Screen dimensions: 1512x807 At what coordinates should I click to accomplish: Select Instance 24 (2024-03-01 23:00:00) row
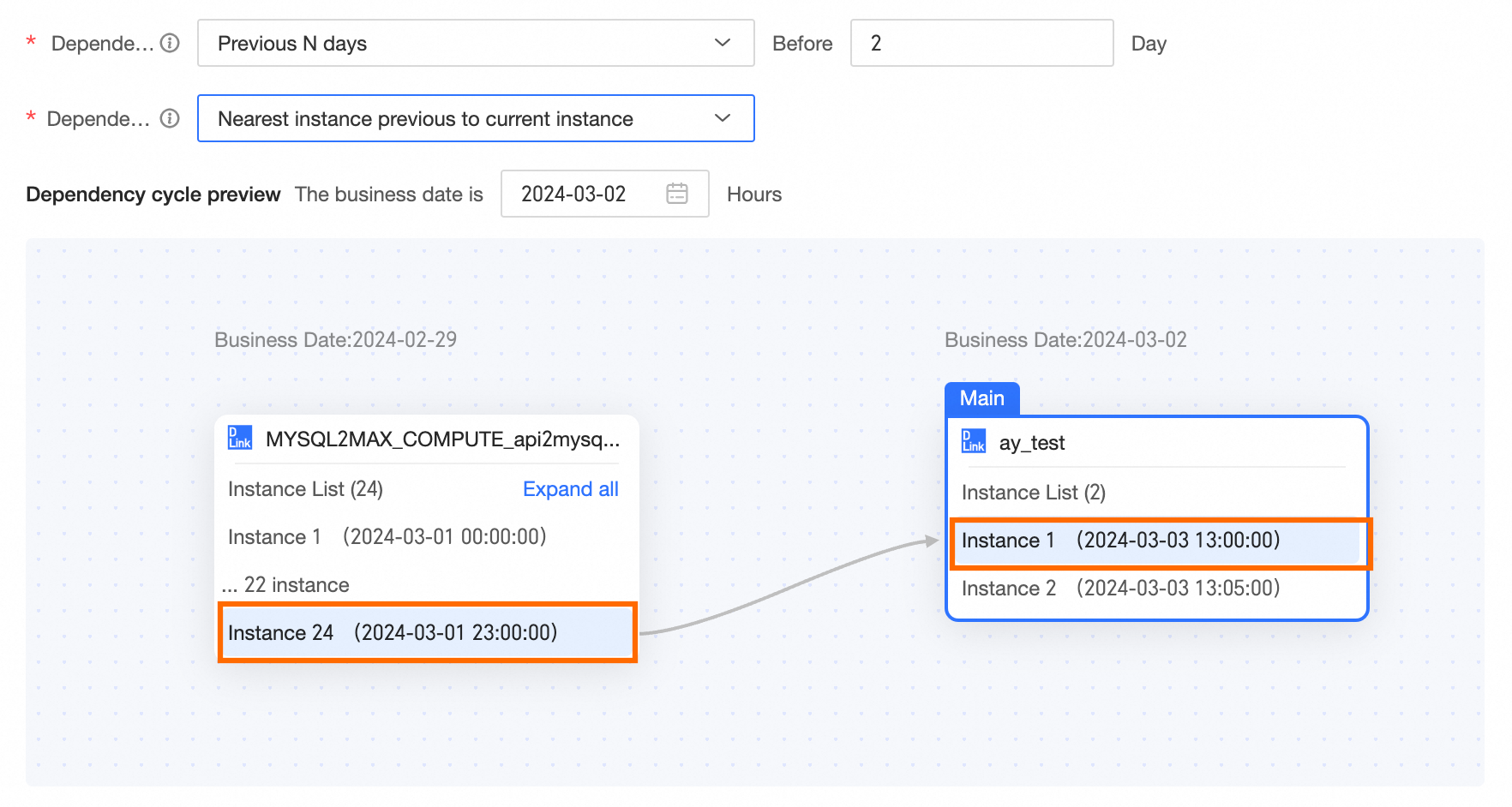[x=428, y=632]
